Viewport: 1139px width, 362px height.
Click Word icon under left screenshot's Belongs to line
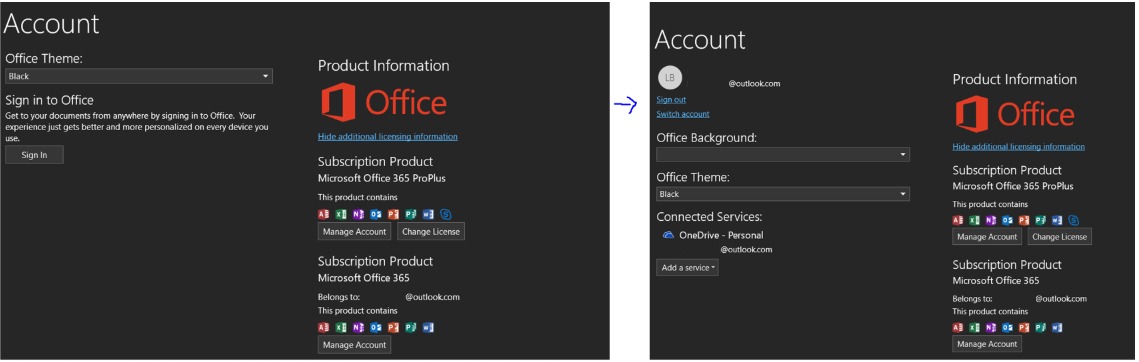(x=429, y=328)
